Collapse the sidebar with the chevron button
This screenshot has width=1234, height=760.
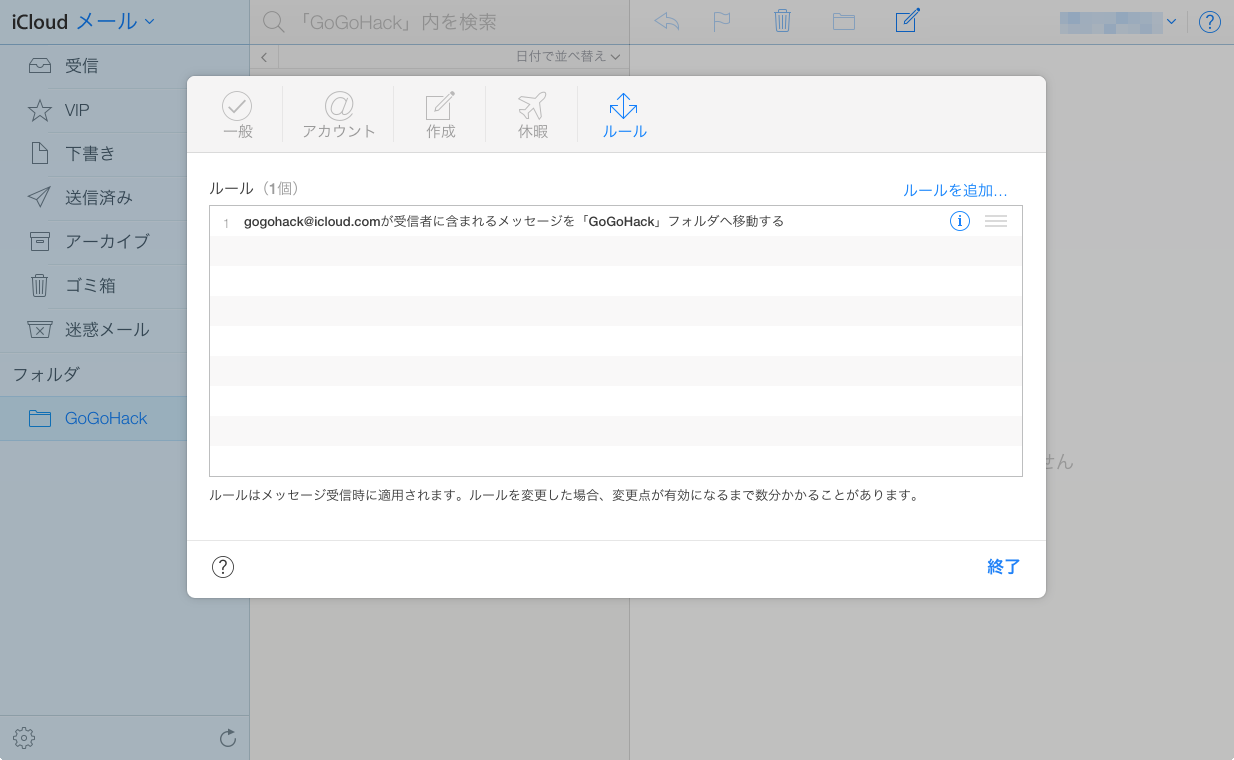264,57
